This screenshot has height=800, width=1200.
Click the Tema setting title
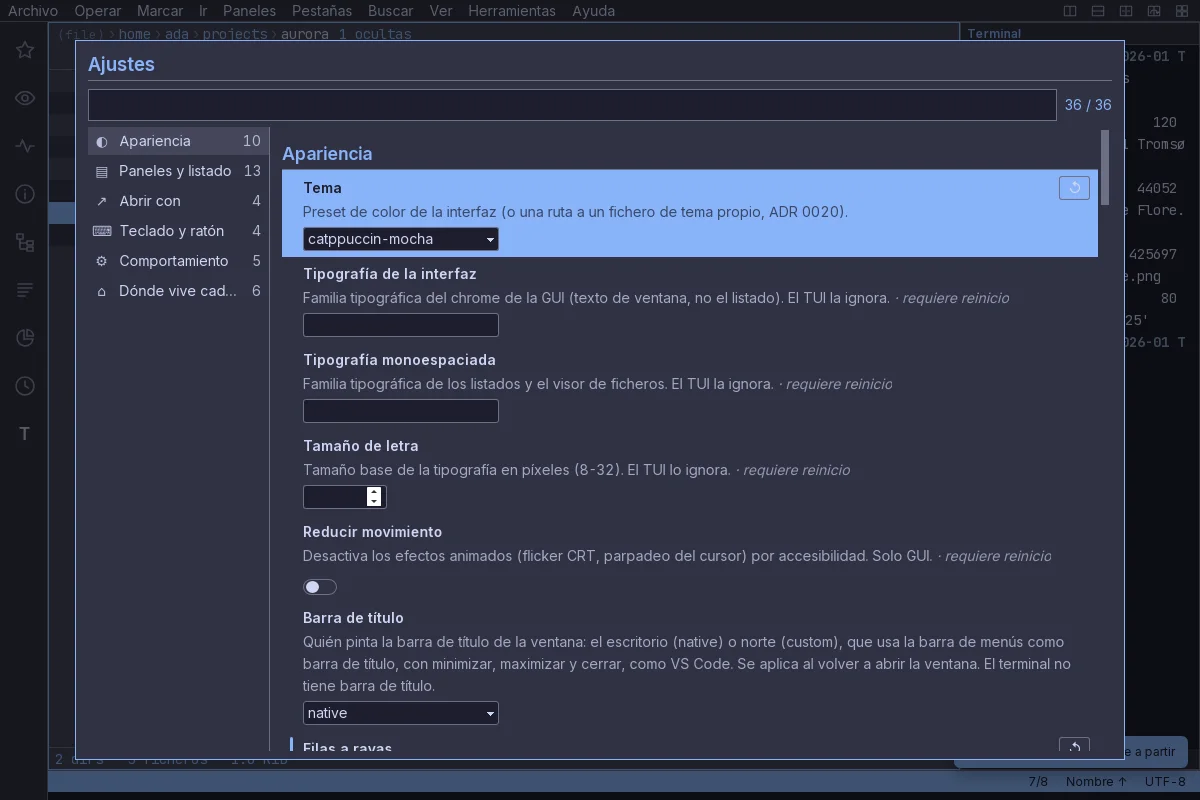[x=322, y=188]
